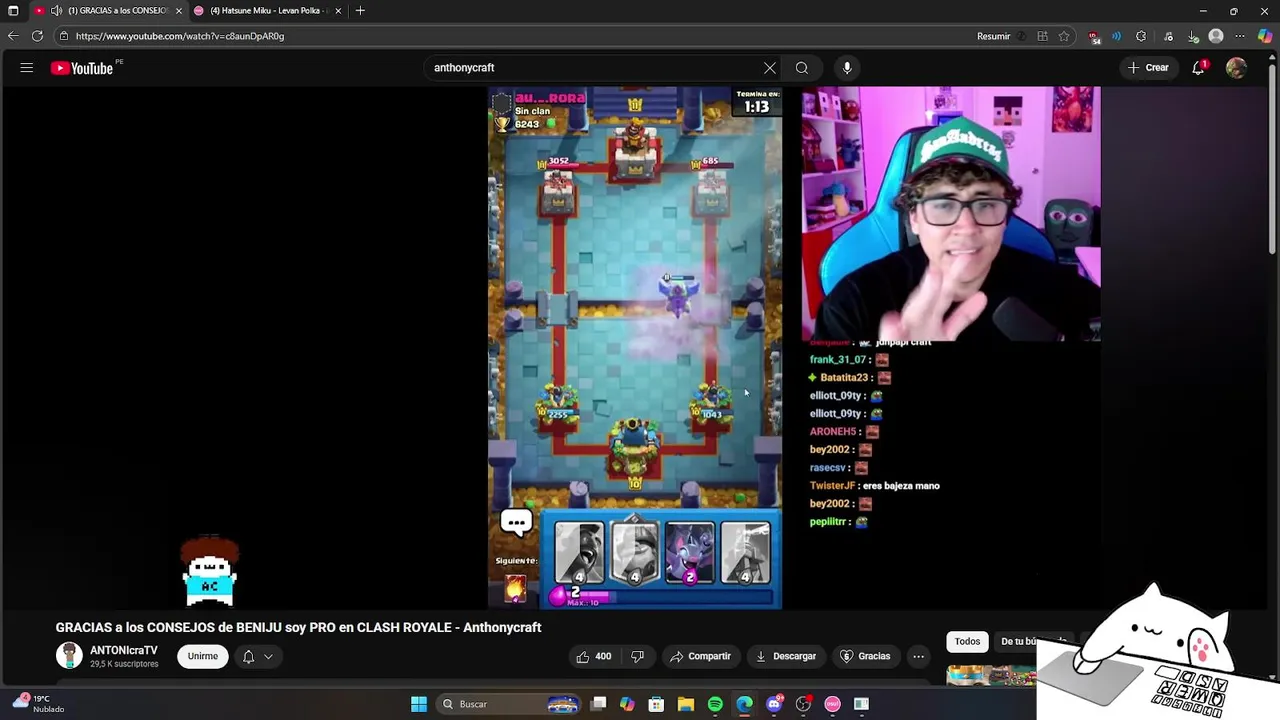Open the Copilot sidebar icon
Image resolution: width=1280 pixels, height=720 pixels.
click(1265, 36)
